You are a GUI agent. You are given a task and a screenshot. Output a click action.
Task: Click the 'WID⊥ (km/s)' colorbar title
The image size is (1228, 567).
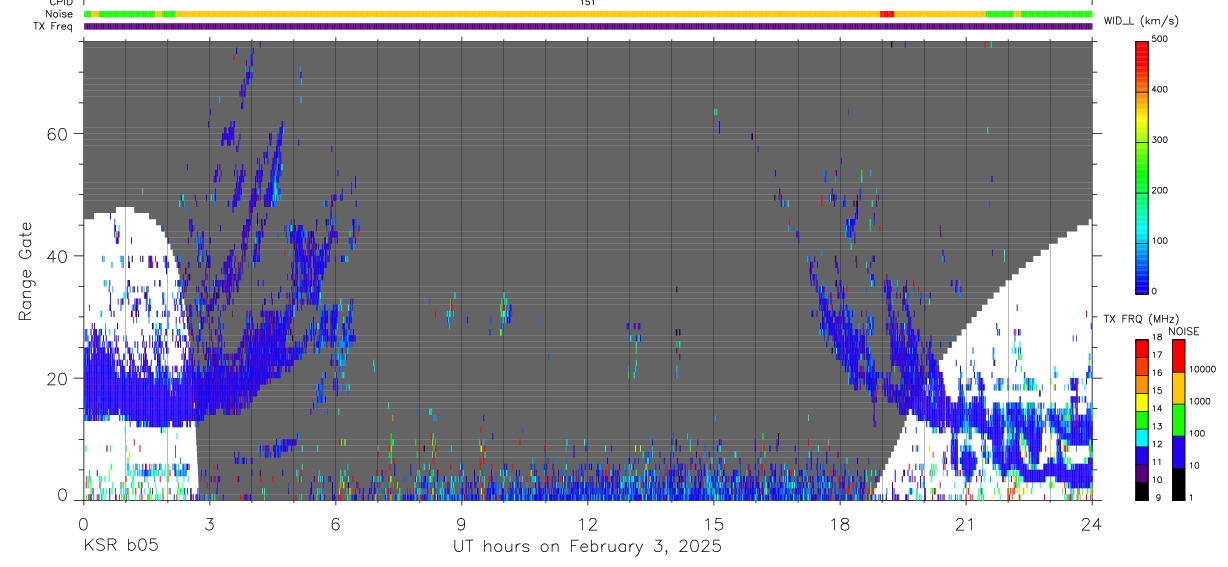[x=1141, y=20]
